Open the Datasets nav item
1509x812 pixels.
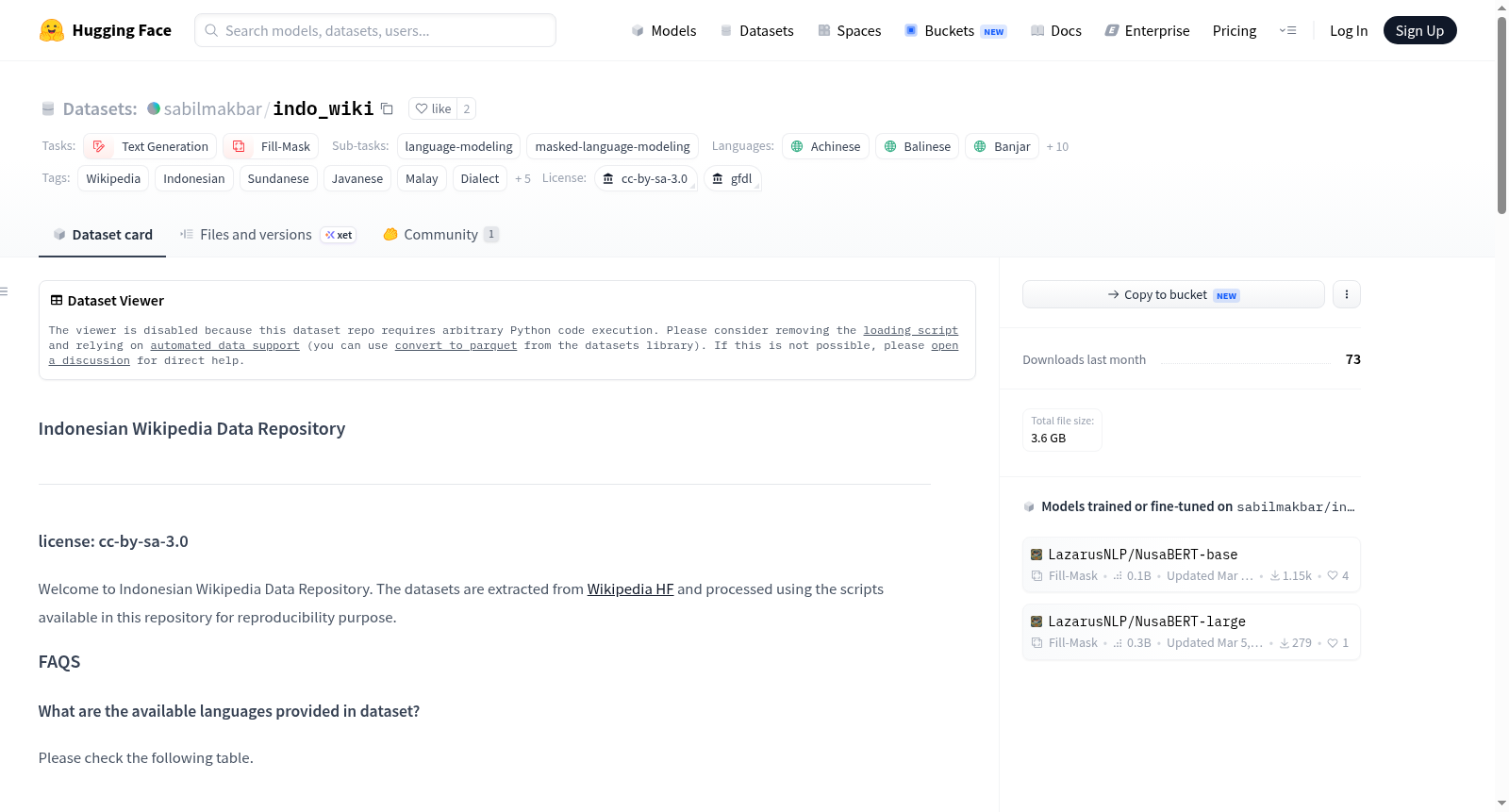coord(756,30)
